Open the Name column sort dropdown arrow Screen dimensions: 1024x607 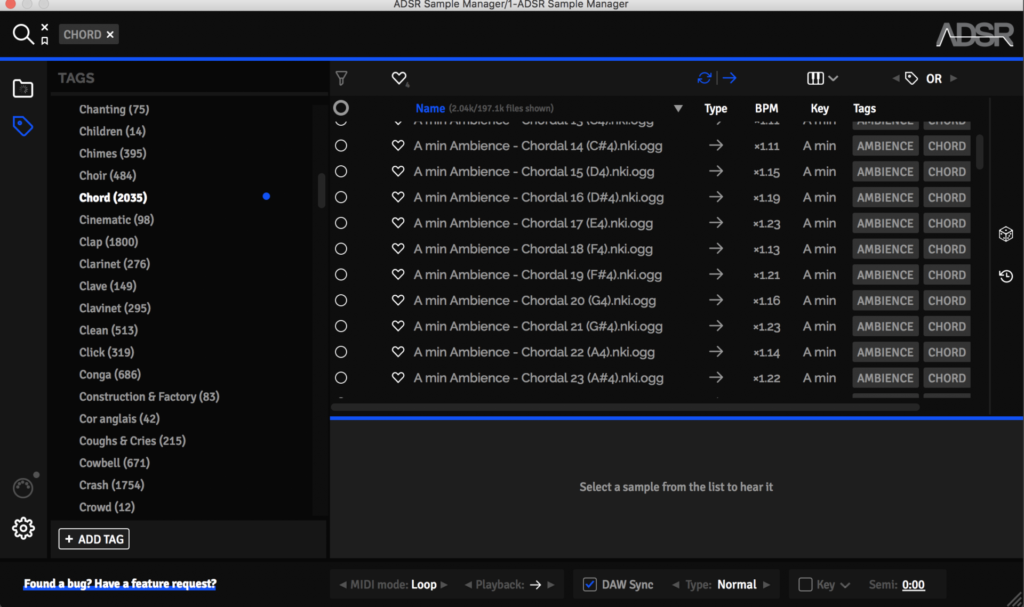[678, 108]
